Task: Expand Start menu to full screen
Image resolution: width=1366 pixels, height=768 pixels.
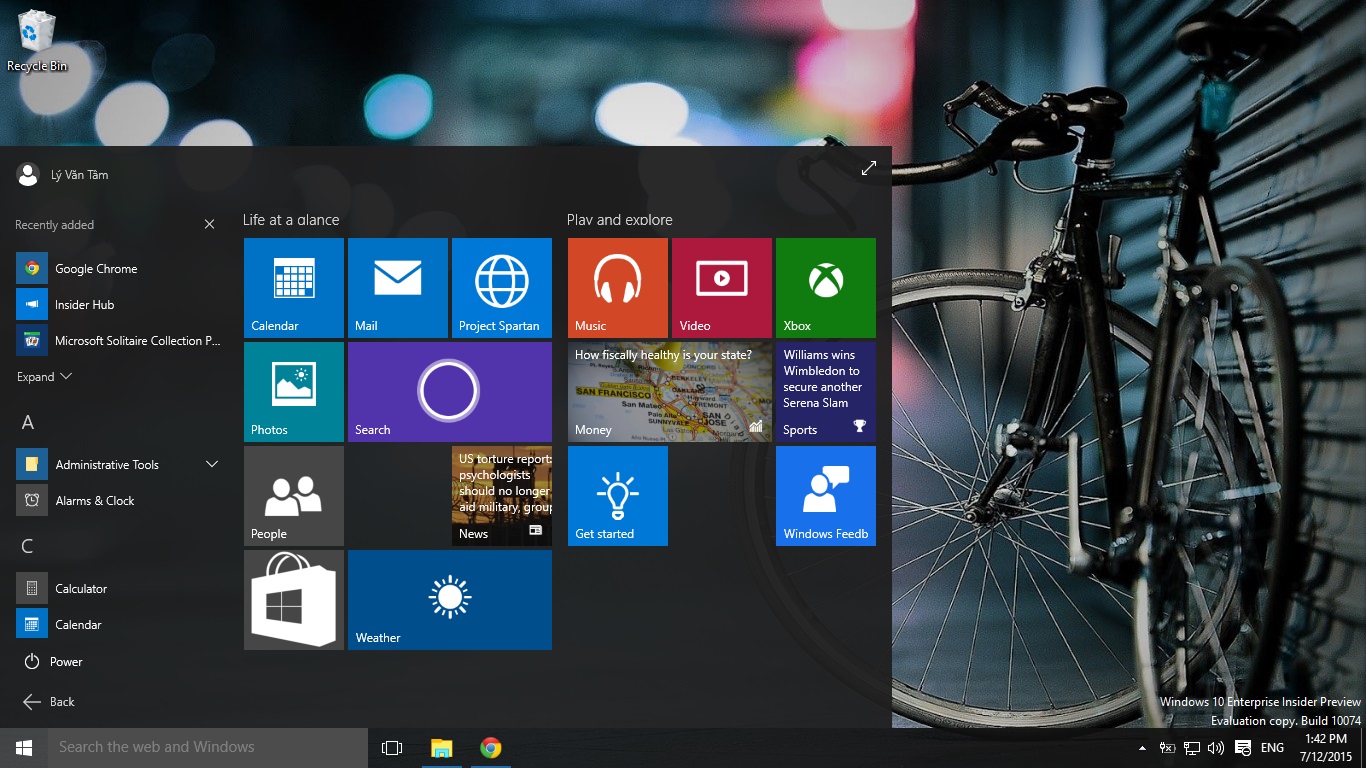Action: (x=869, y=168)
